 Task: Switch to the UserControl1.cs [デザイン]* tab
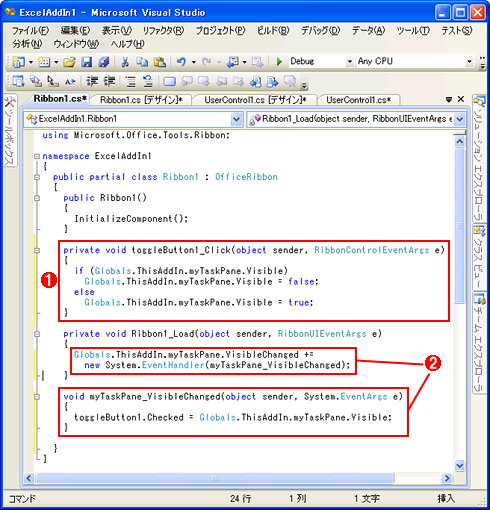point(255,100)
